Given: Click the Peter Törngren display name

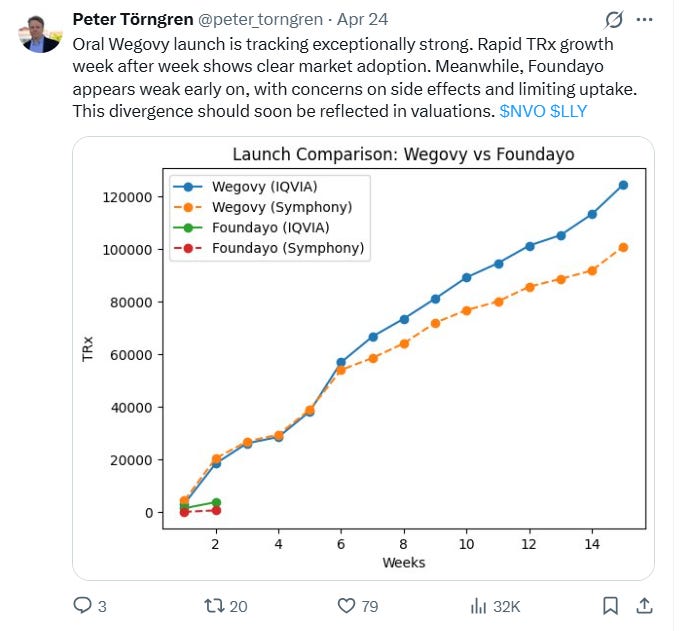Looking at the screenshot, I should click(x=133, y=19).
